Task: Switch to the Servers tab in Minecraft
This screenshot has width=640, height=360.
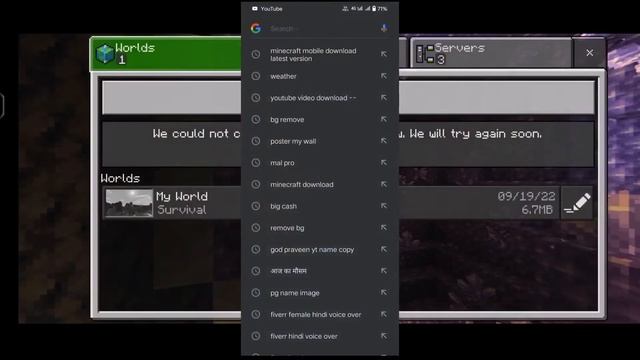Action: point(490,53)
